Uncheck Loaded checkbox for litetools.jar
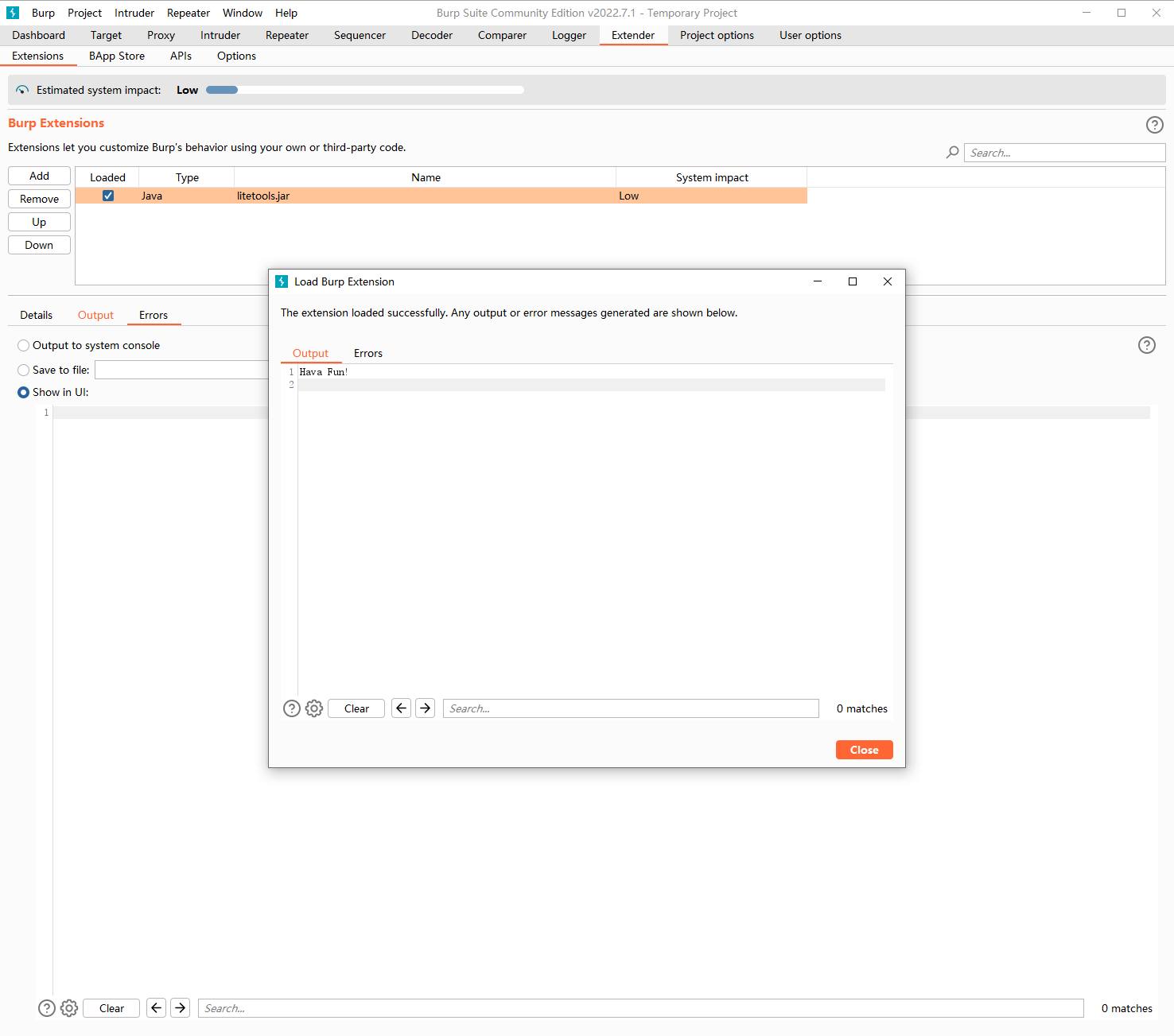1174x1036 pixels. click(x=108, y=196)
